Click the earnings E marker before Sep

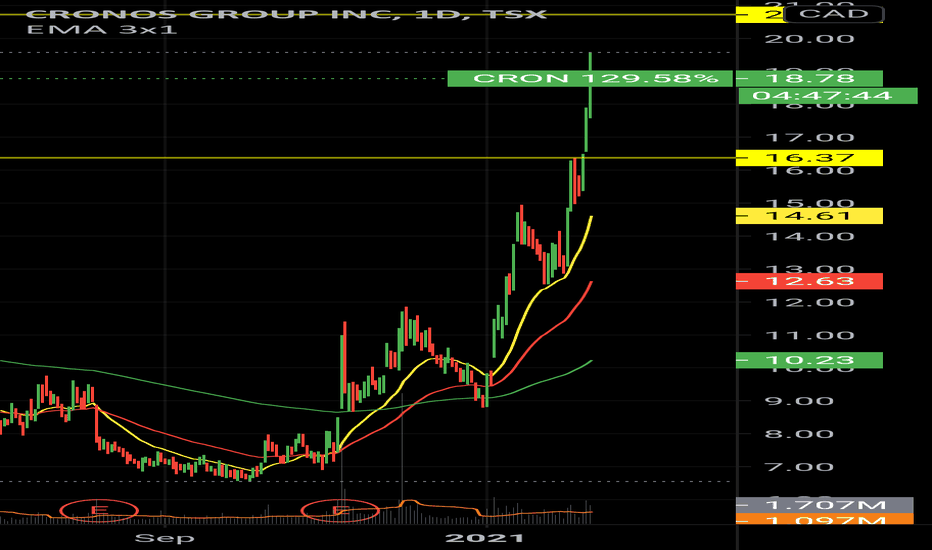[x=99, y=510]
